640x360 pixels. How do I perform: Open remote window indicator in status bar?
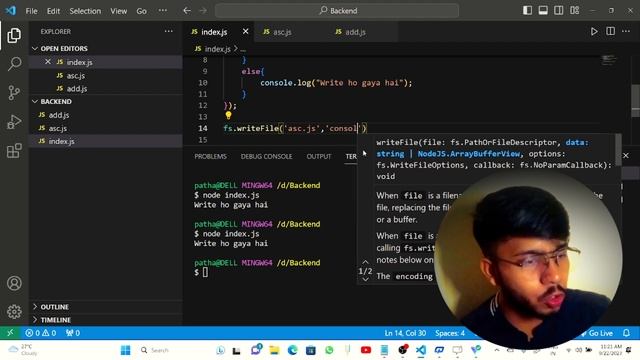coord(10,333)
